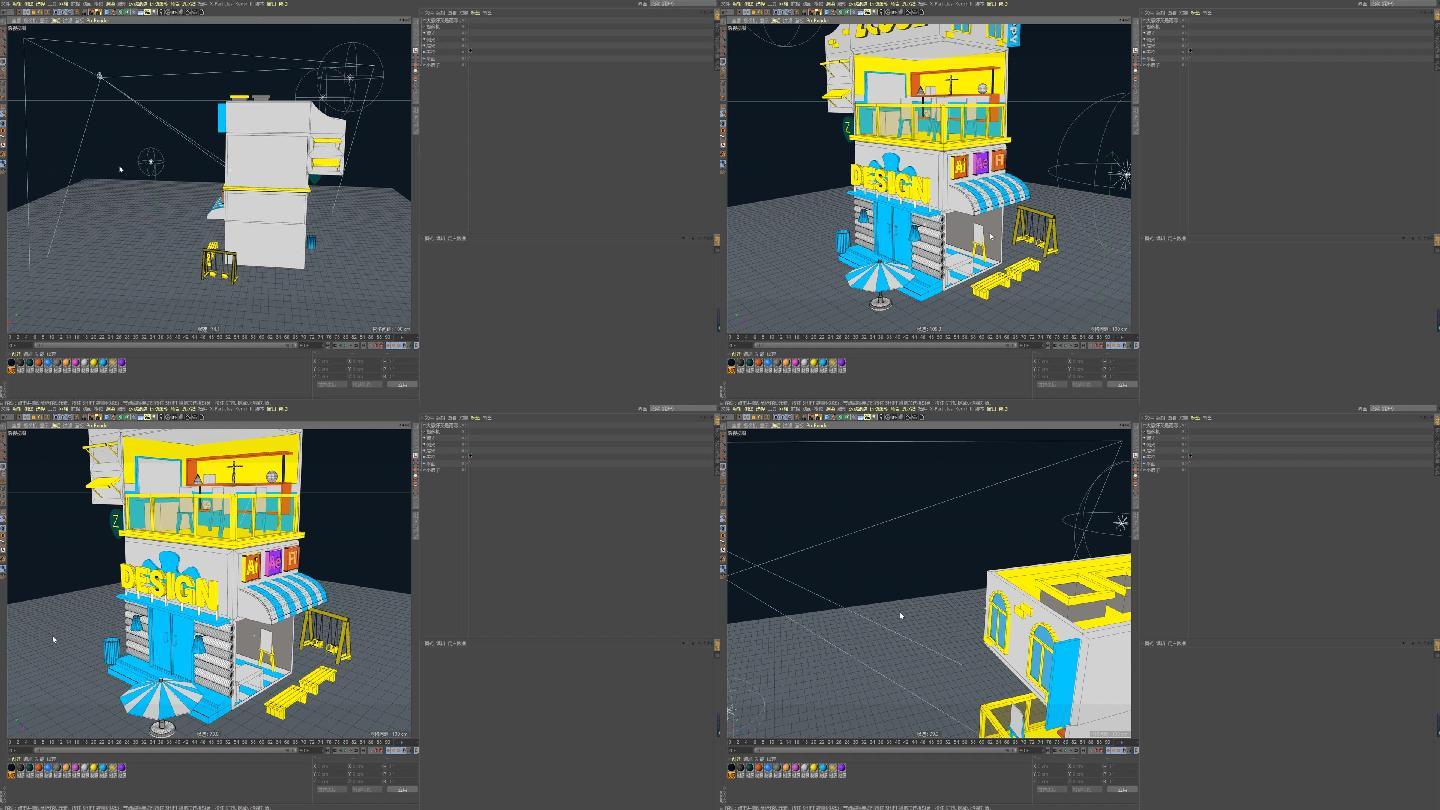Select the star-shaped light gizmo in upper-left viewport
Screen dimensions: 1440x810
click(x=151, y=160)
